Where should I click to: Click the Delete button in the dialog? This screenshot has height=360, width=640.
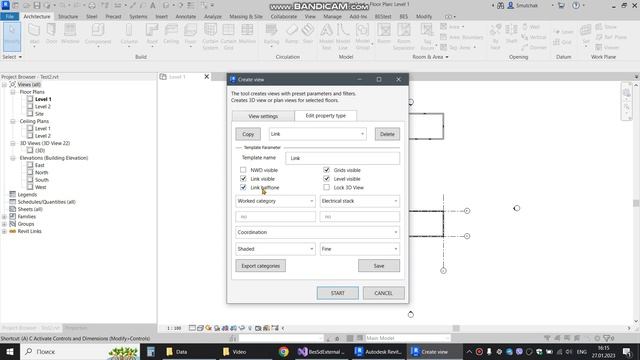coord(387,134)
